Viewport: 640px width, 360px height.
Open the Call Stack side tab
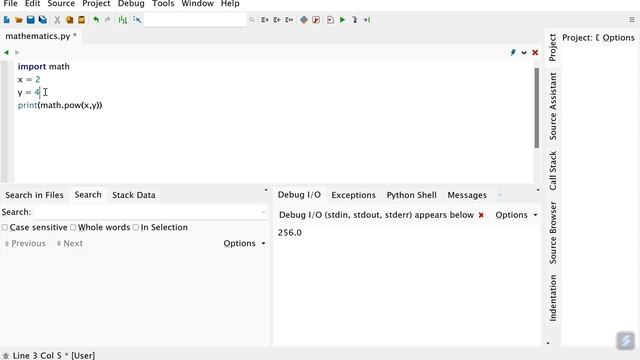(553, 171)
